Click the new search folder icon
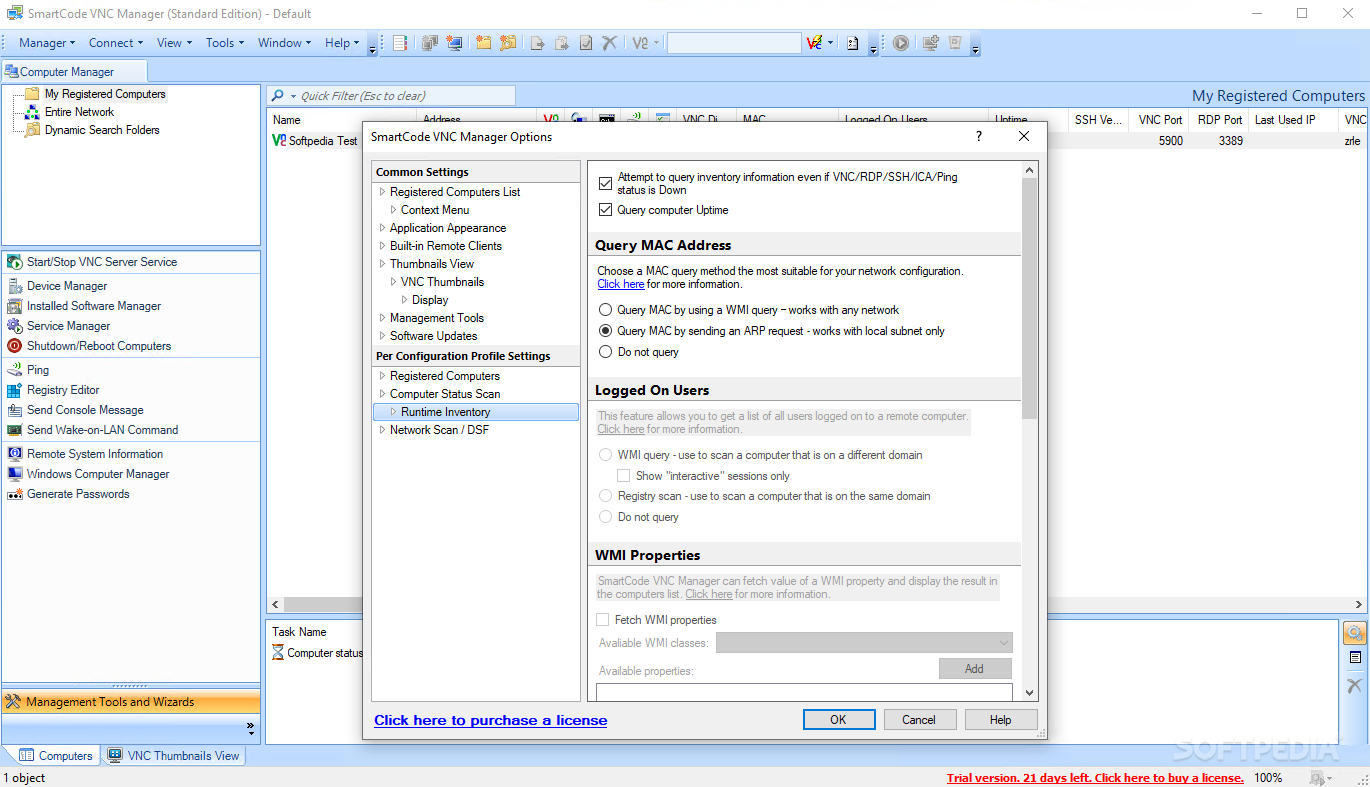 pyautogui.click(x=508, y=43)
